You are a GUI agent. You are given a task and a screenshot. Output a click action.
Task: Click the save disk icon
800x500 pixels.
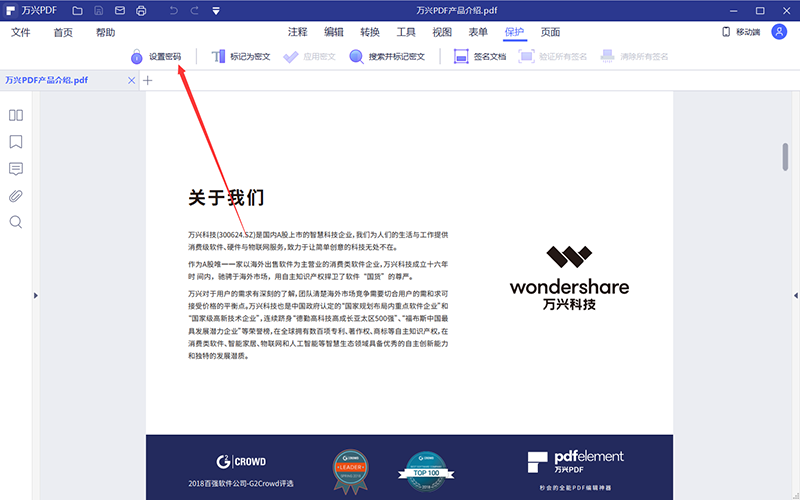98,11
